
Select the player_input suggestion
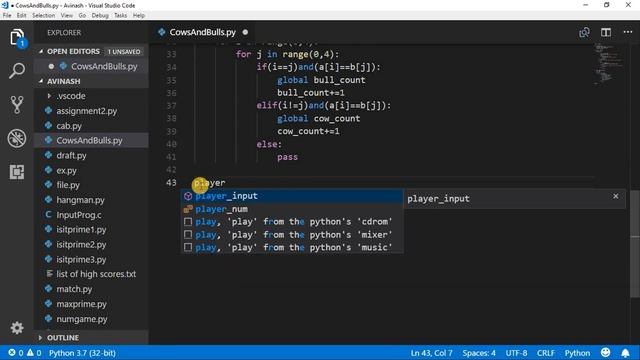tap(292, 196)
